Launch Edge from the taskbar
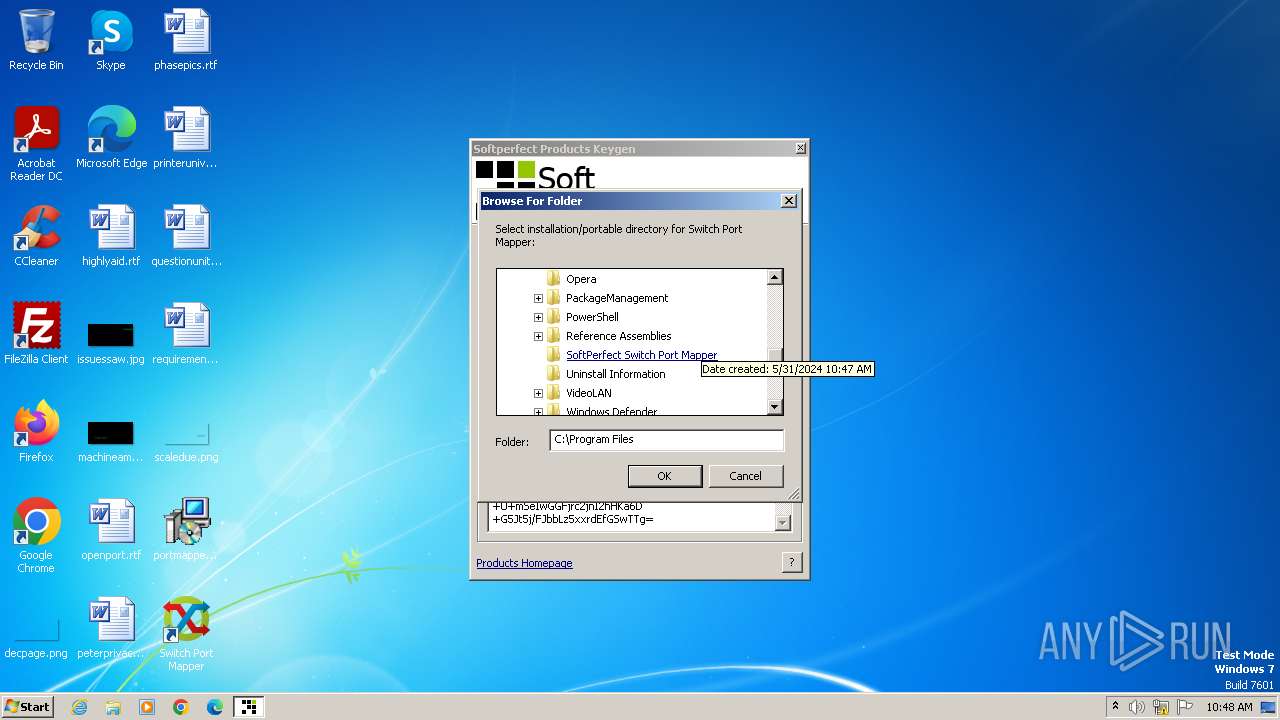This screenshot has width=1280, height=720. (215, 707)
